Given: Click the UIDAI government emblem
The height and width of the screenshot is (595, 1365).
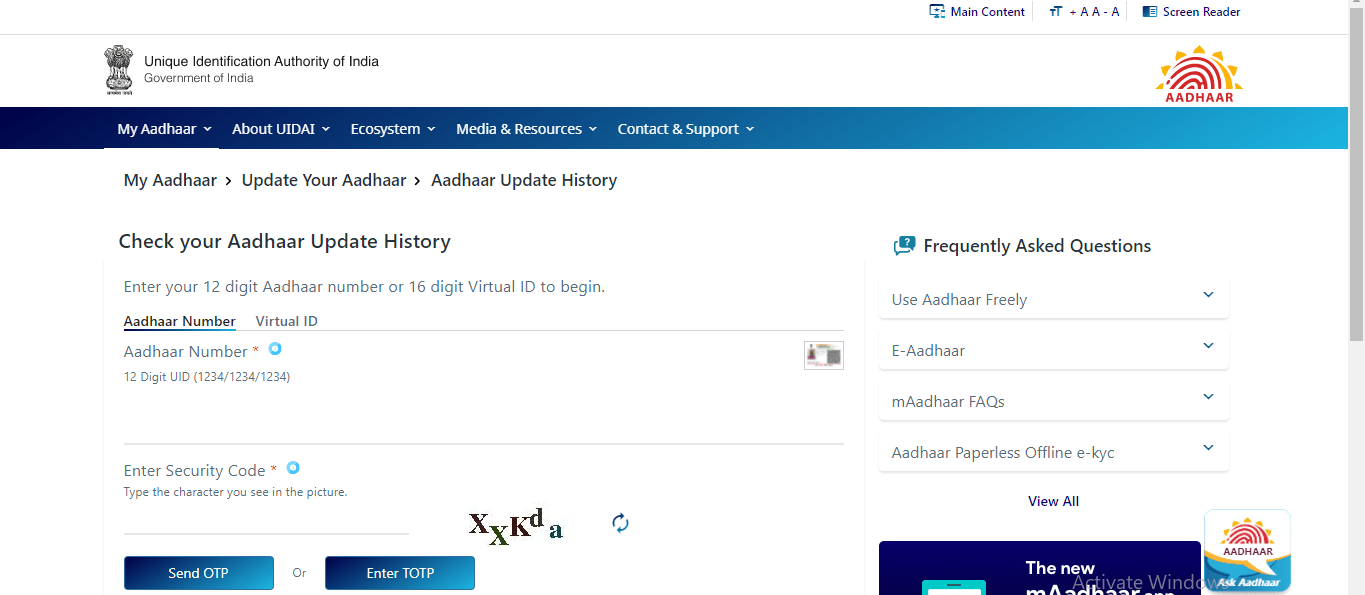Looking at the screenshot, I should click(118, 70).
